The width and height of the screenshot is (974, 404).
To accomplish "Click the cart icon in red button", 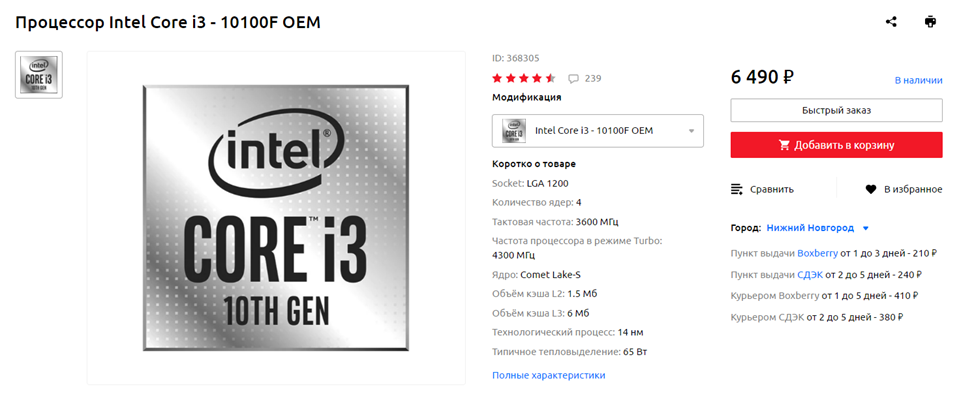I will 785,145.
